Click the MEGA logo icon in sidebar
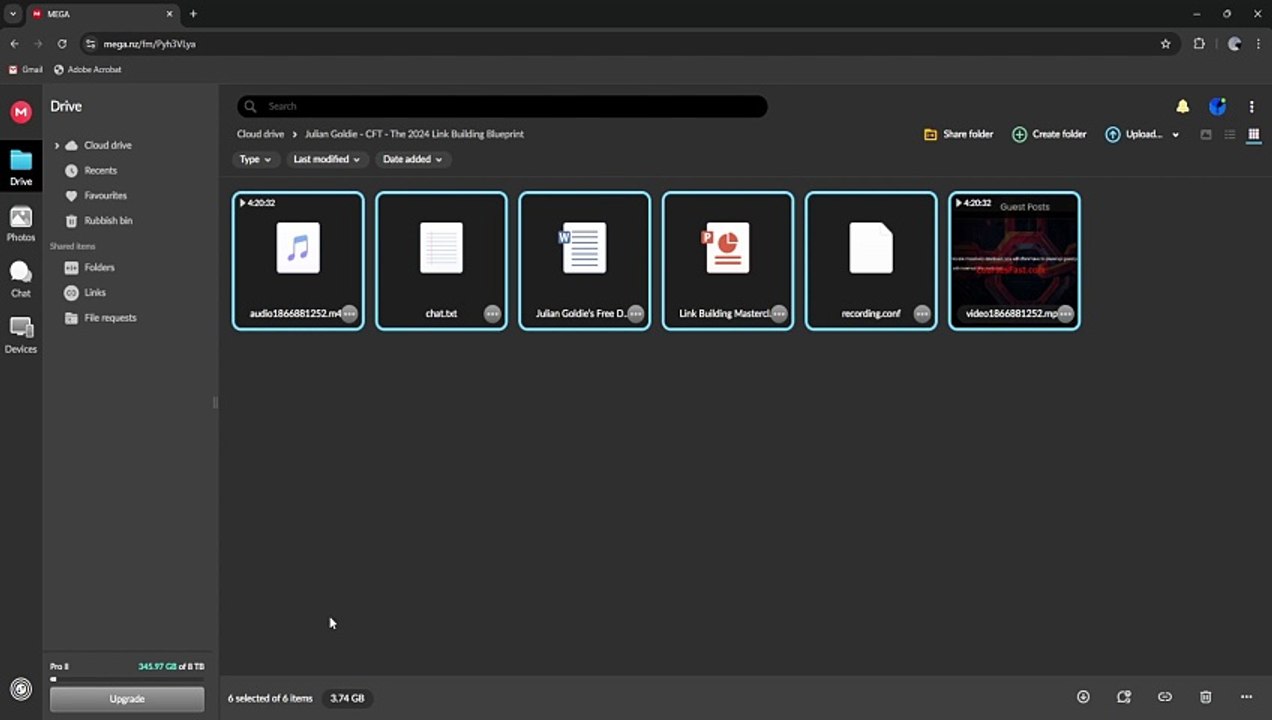The width and height of the screenshot is (1272, 720). click(x=21, y=112)
